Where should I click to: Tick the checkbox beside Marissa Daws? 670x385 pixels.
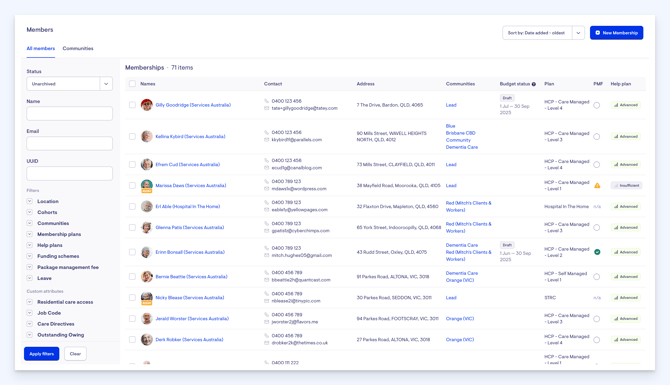[132, 185]
